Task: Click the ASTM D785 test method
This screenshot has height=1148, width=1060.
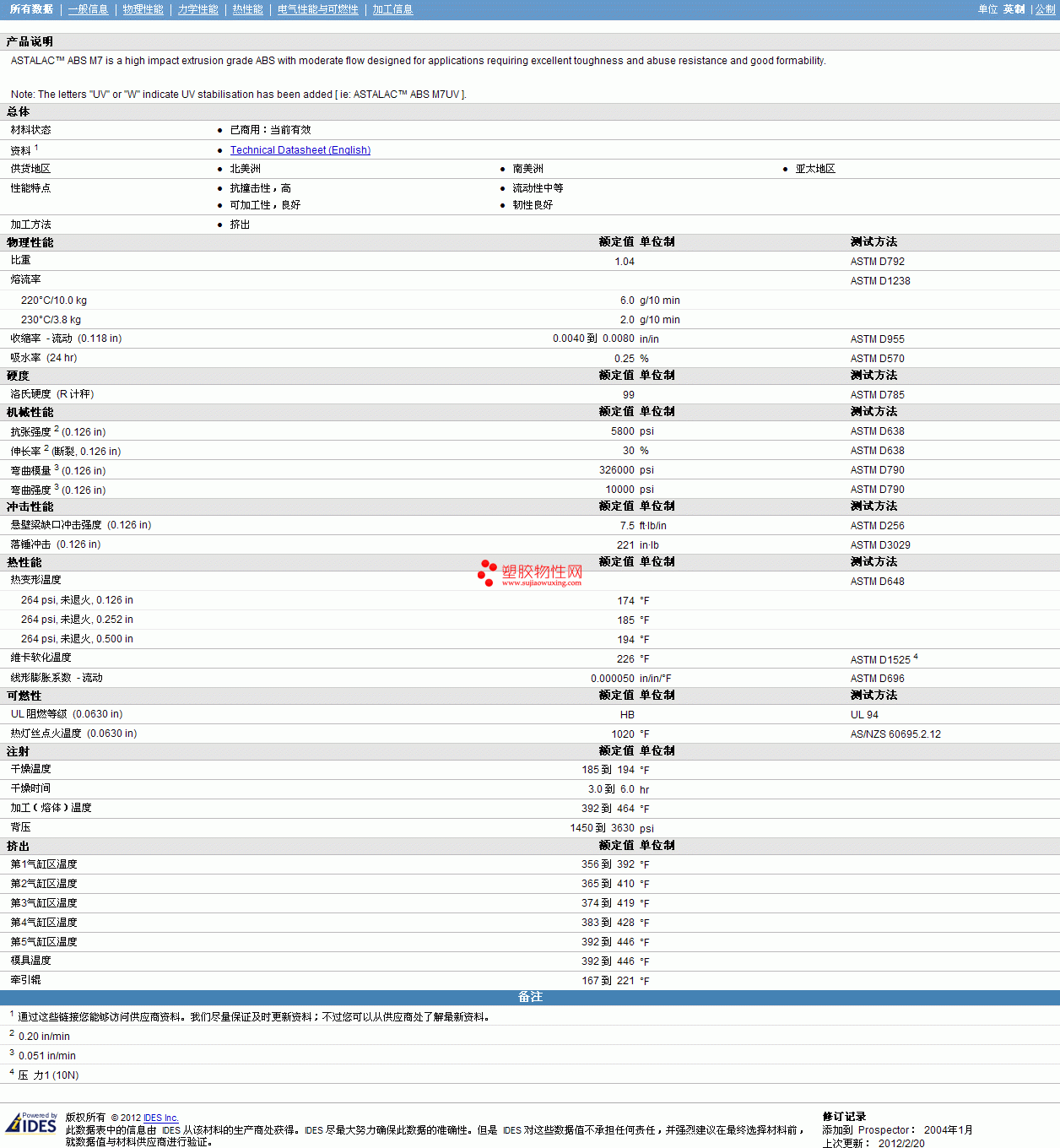Action: tap(878, 395)
